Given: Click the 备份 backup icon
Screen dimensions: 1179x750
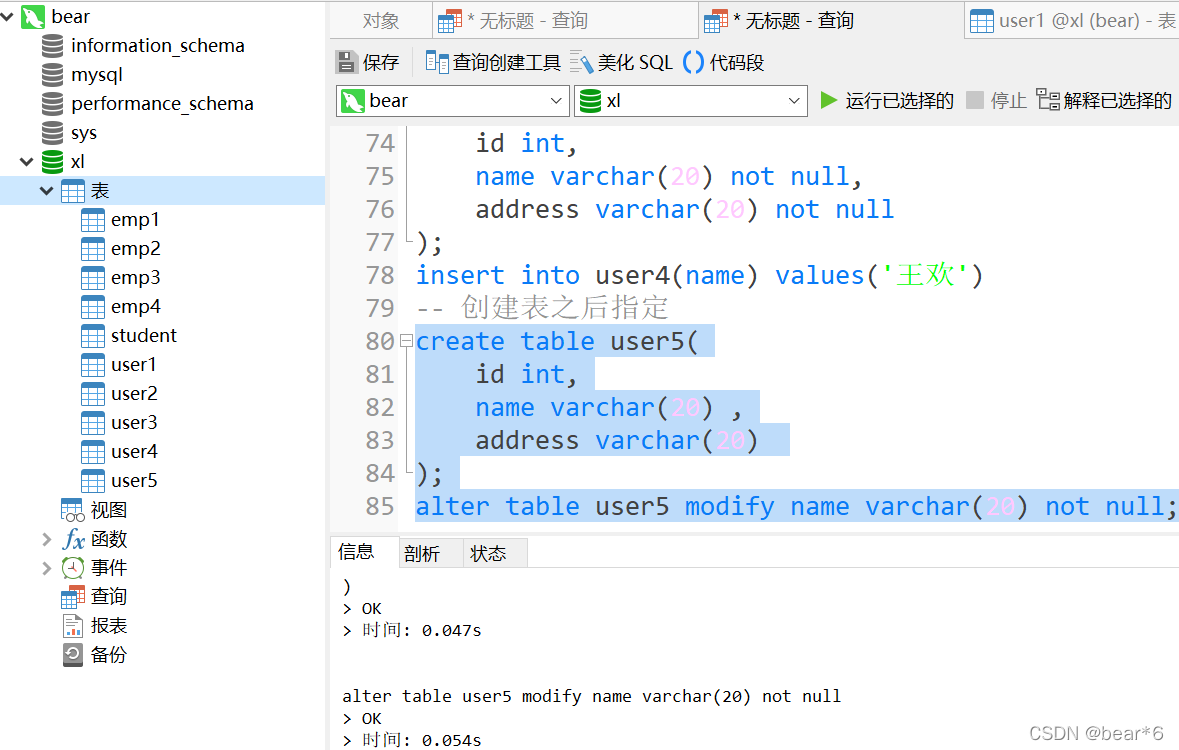Looking at the screenshot, I should 73,655.
